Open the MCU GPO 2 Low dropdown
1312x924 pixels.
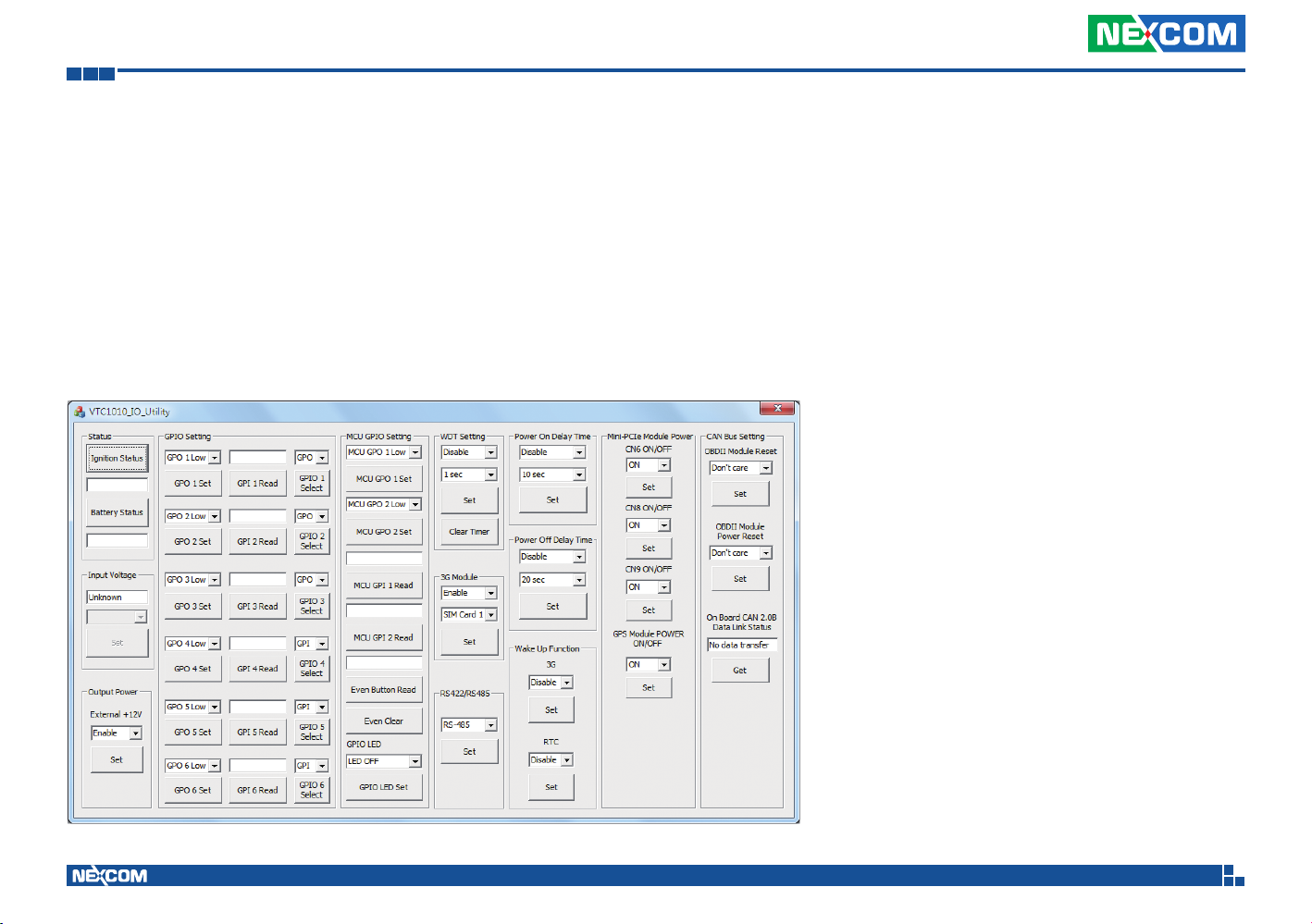coord(384,504)
